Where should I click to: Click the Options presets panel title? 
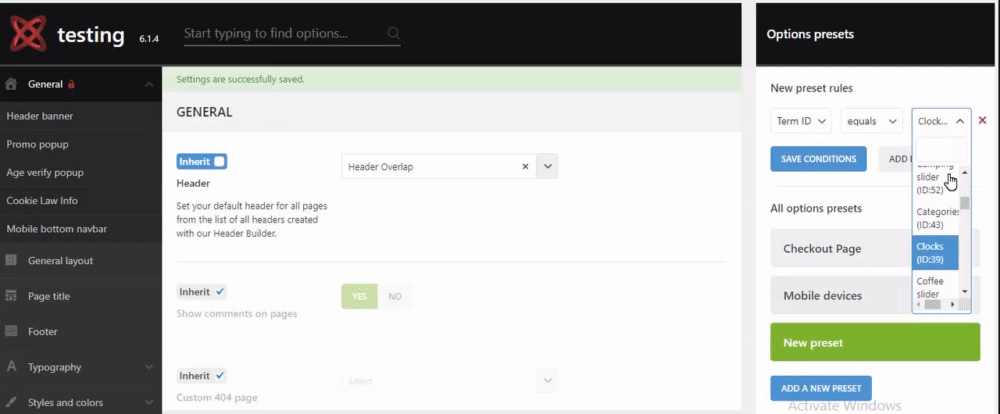pyautogui.click(x=810, y=34)
